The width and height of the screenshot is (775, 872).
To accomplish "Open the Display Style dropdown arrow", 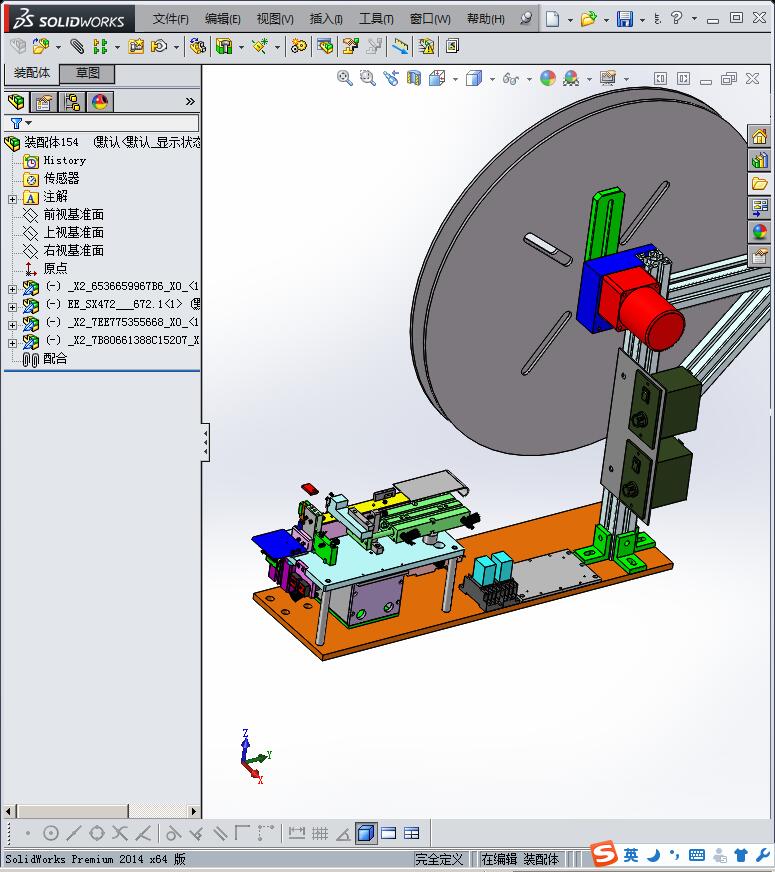I will [492, 80].
